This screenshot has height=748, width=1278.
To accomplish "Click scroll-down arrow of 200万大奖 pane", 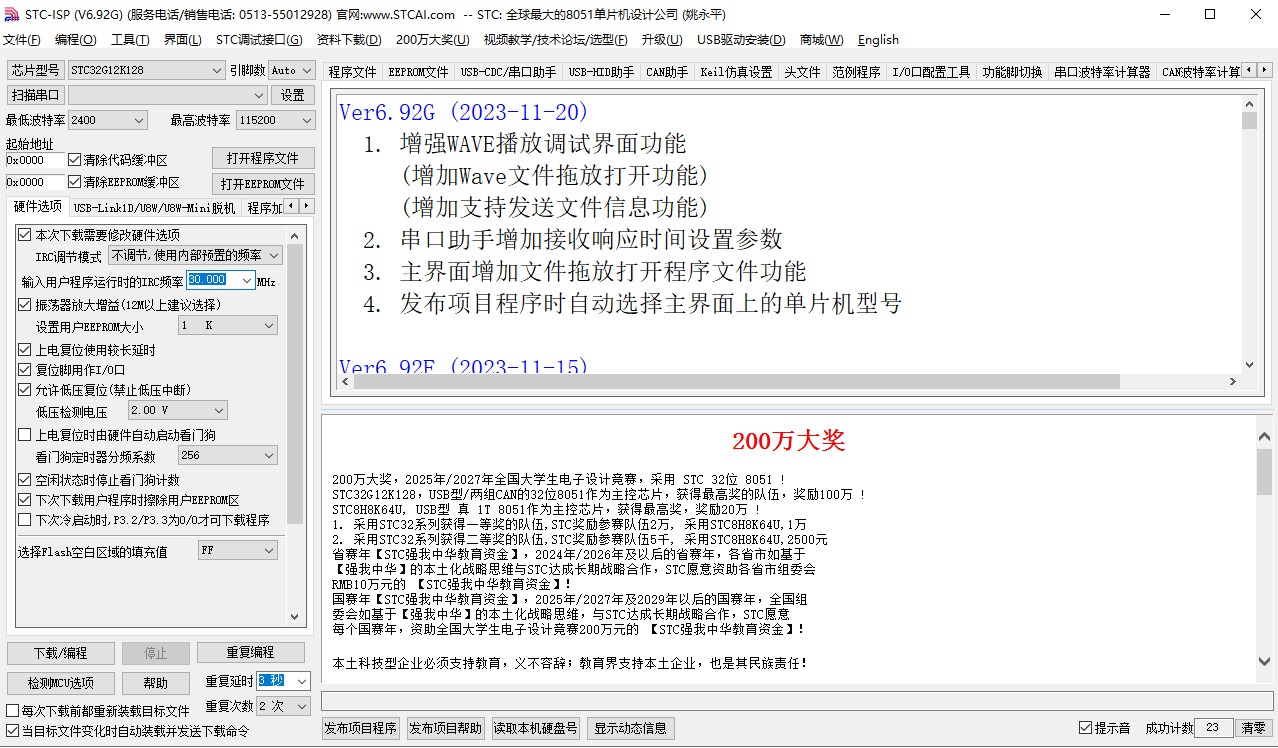I will click(x=1265, y=661).
